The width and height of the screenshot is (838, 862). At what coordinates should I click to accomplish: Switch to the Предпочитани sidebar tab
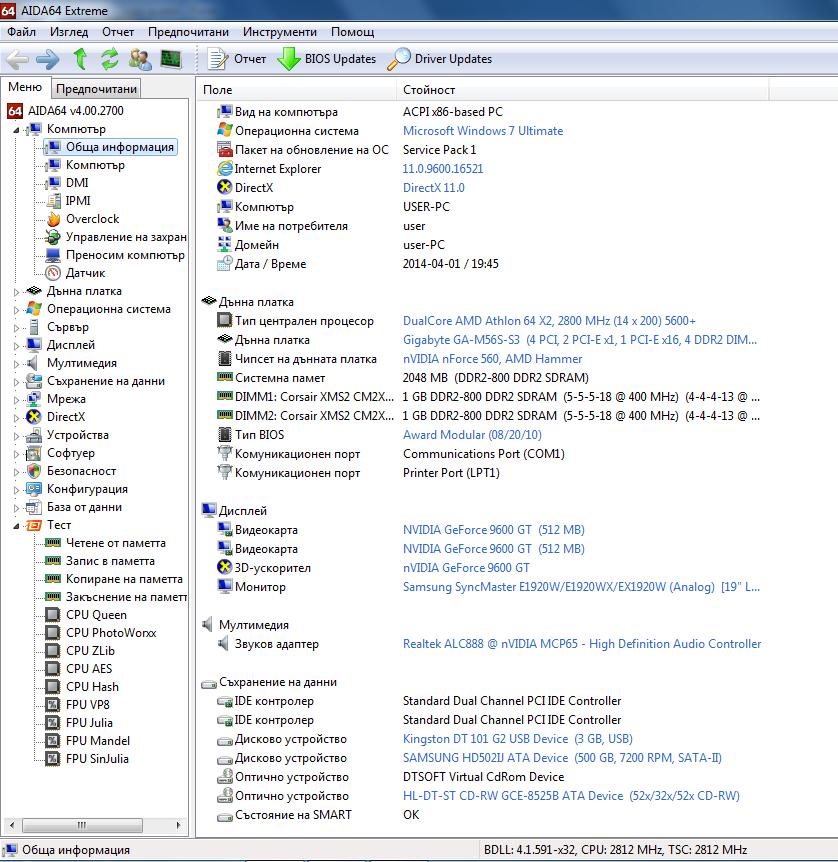[x=96, y=89]
